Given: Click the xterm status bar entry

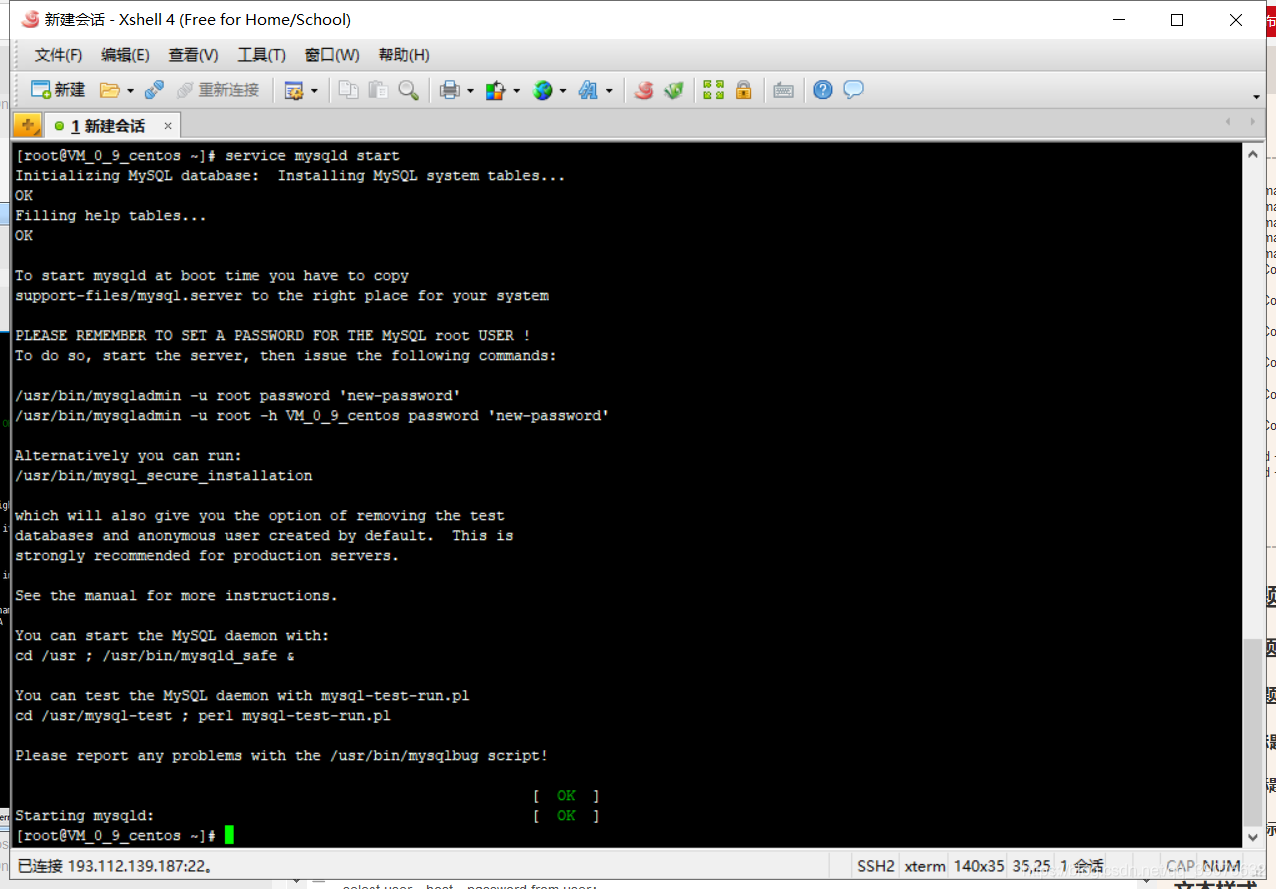Looking at the screenshot, I should pyautogui.click(x=924, y=866).
